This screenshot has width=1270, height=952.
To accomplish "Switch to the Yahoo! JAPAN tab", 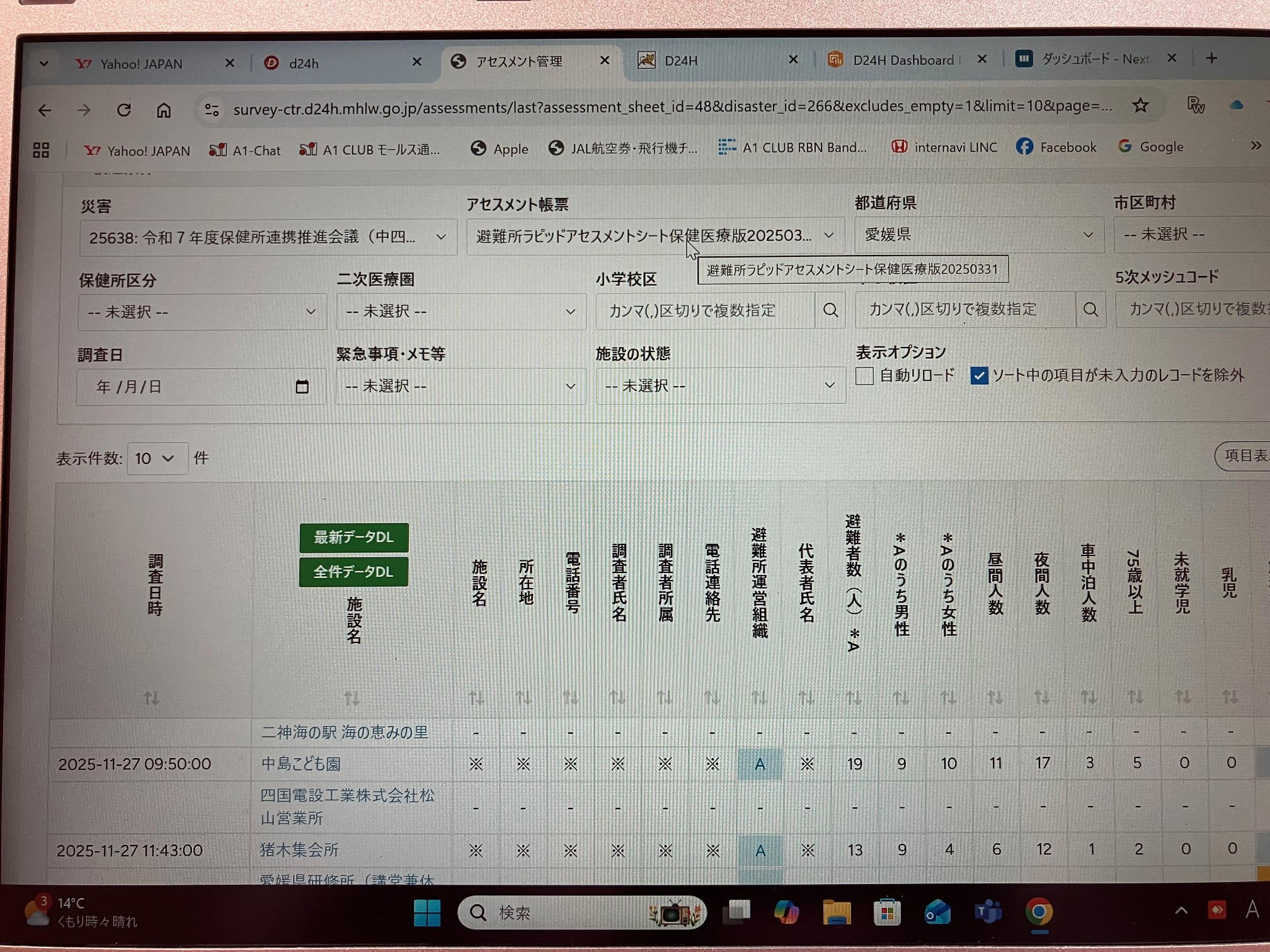I will [x=141, y=64].
